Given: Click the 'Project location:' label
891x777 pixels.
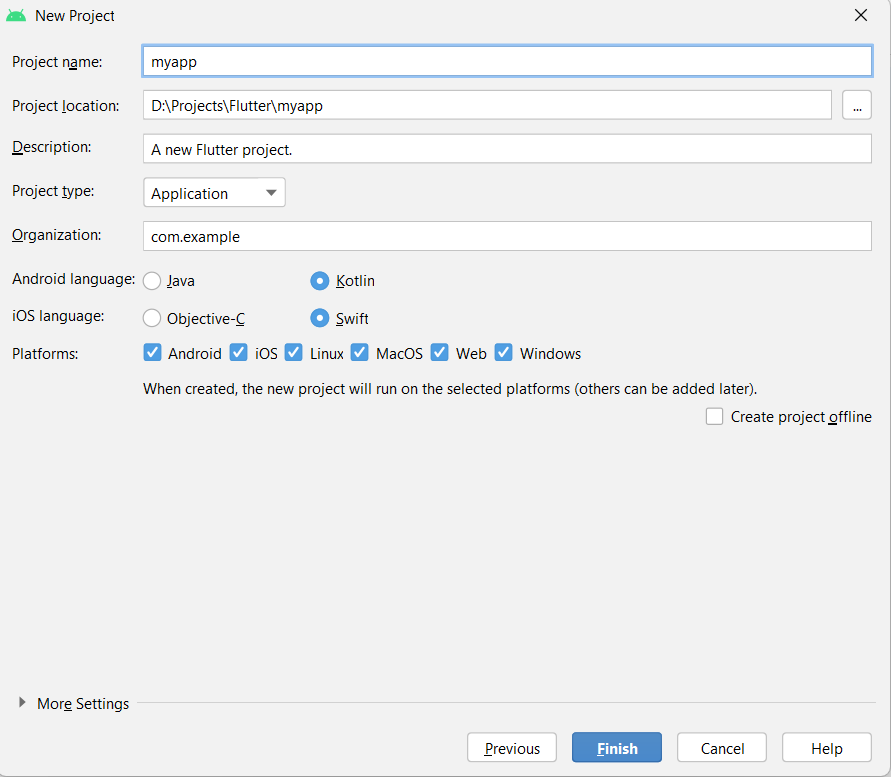Looking at the screenshot, I should [66, 106].
